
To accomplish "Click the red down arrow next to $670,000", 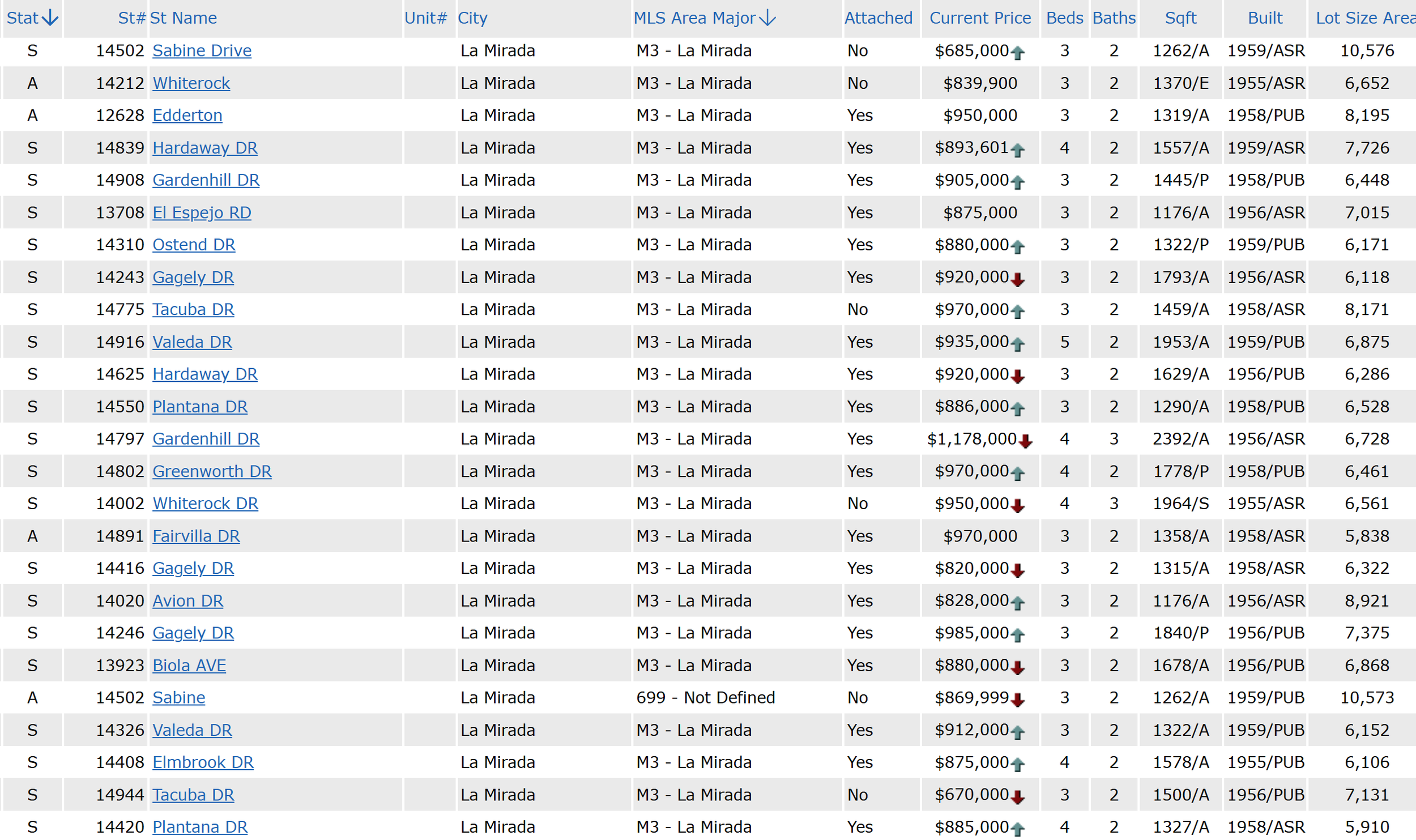I will click(x=1018, y=798).
